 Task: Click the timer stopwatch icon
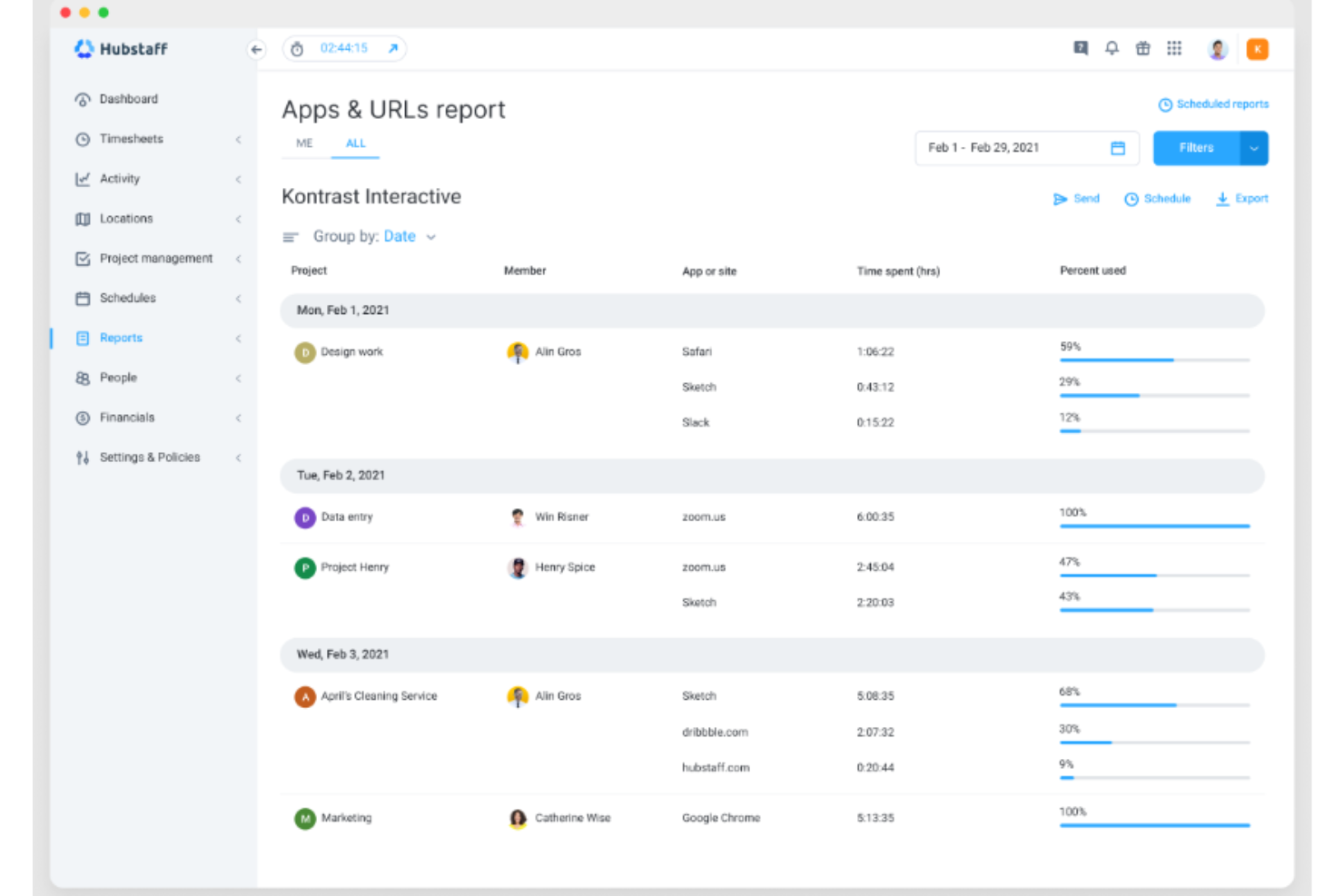click(297, 49)
